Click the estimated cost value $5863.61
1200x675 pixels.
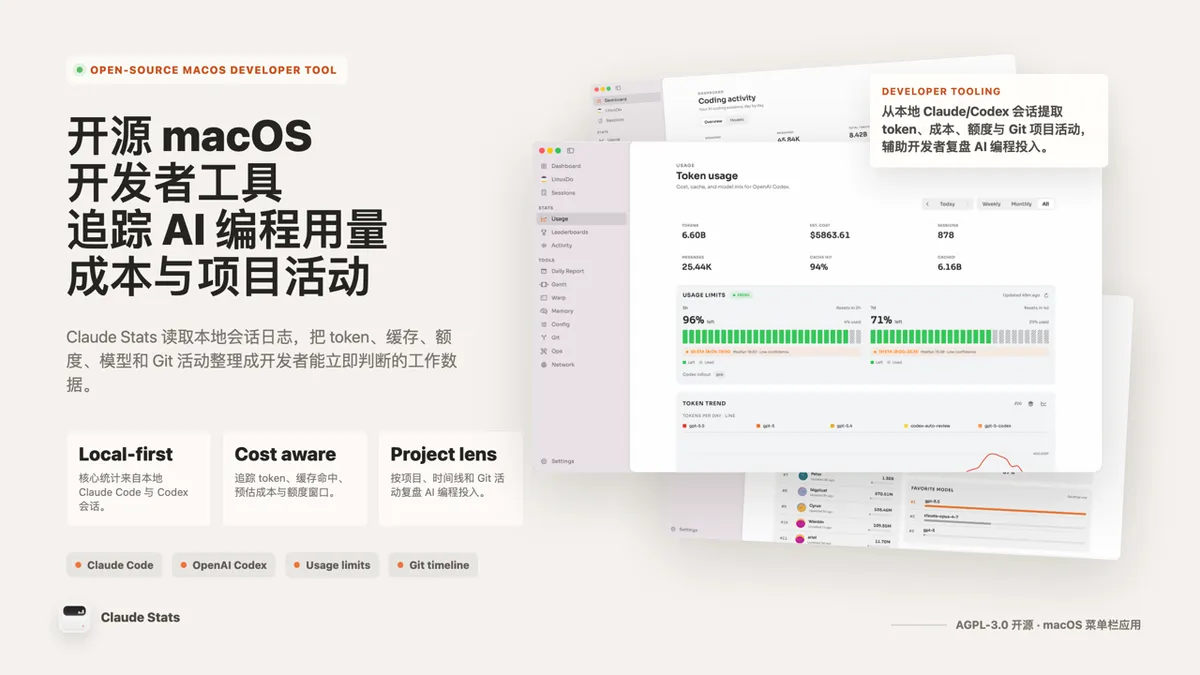(x=830, y=235)
